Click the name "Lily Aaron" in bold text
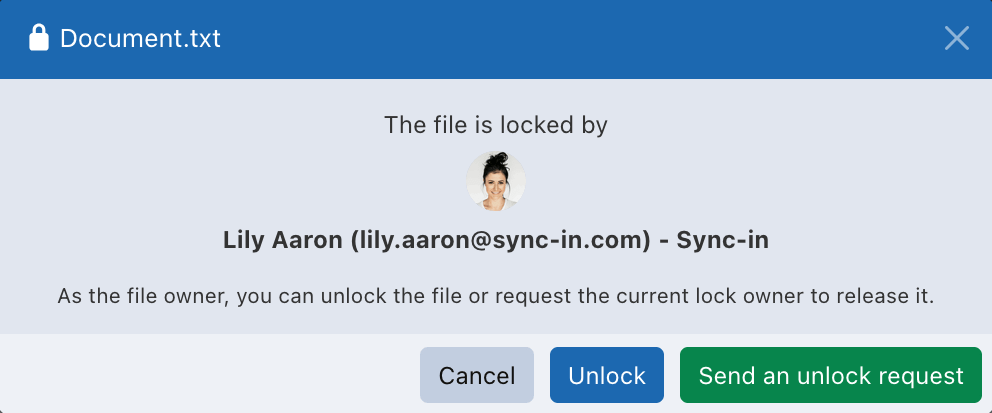Screen dimensions: 992x413 [x=283, y=241]
